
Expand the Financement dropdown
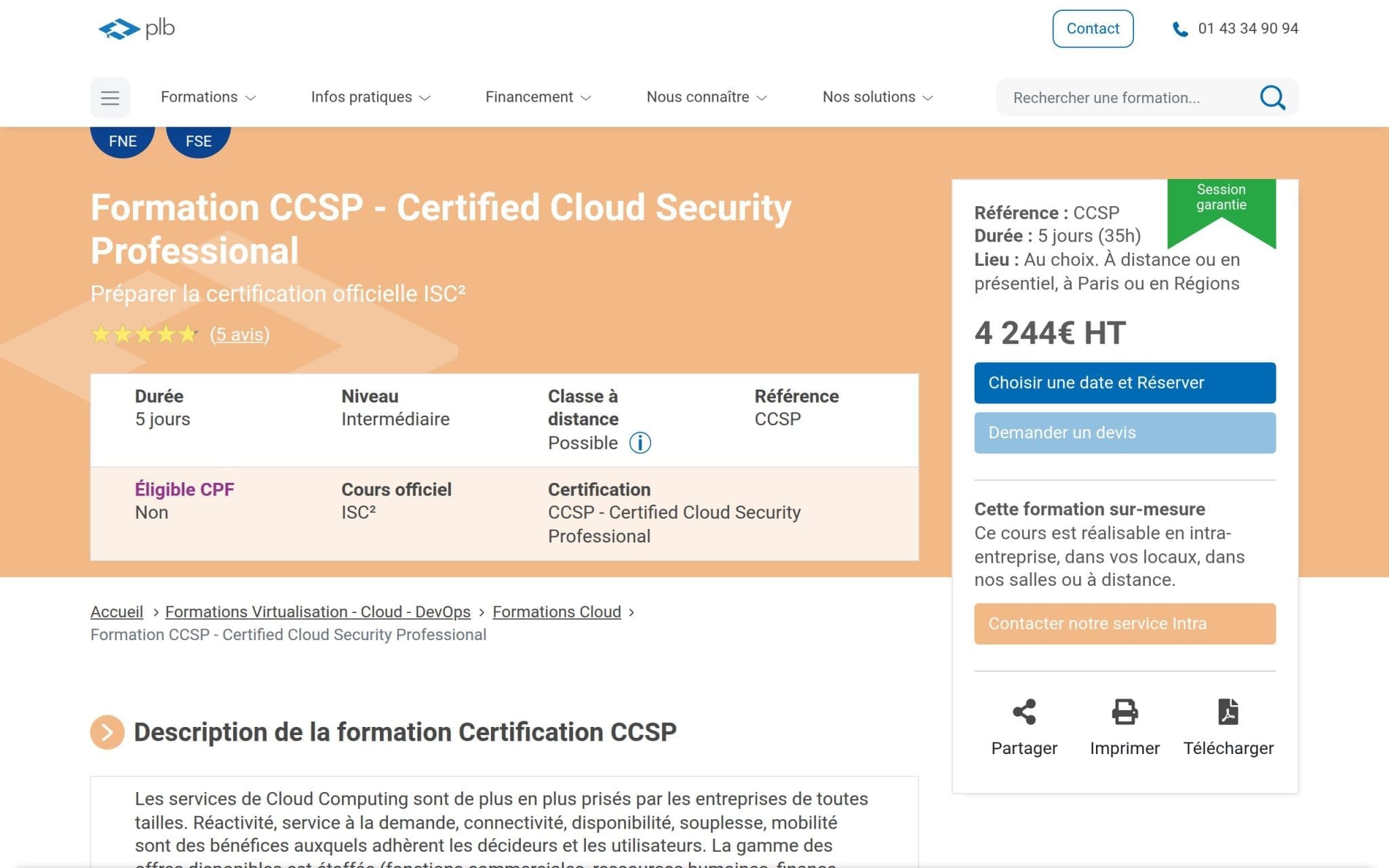(x=538, y=97)
